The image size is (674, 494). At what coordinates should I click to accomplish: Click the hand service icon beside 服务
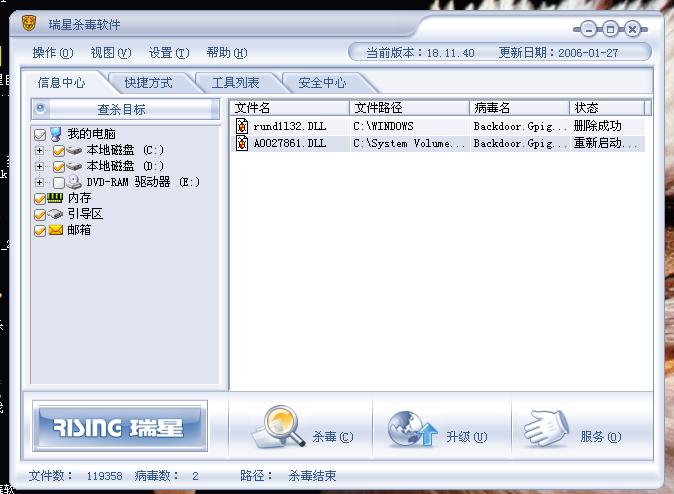tap(546, 428)
